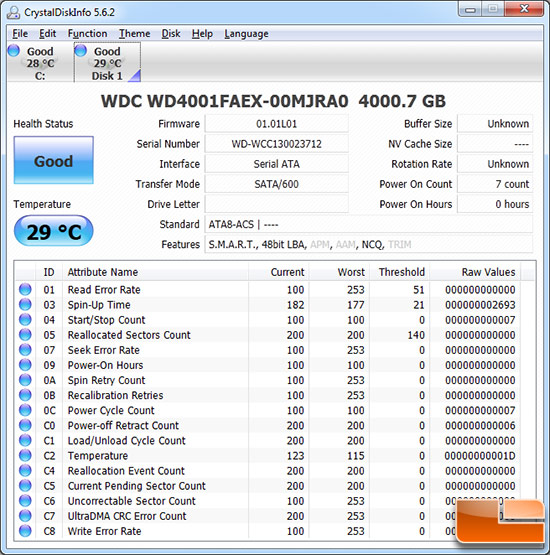
Task: Open the Theme menu
Action: (x=134, y=34)
